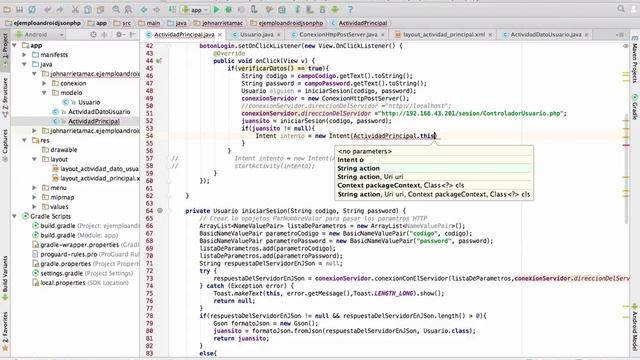Click the override gutter icon on line 44
The image size is (640, 360).
click(159, 61)
